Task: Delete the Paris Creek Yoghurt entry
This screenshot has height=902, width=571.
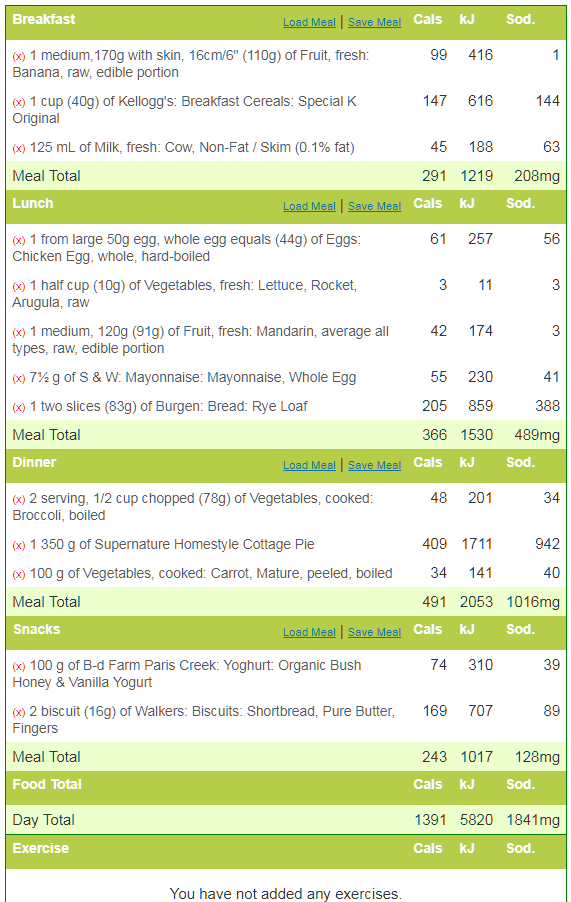Action: tap(19, 666)
